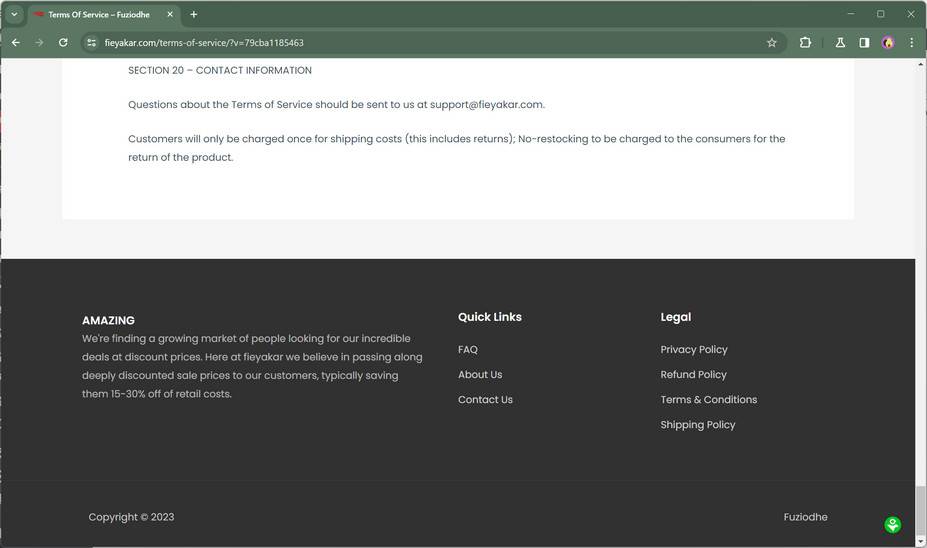Open the Contact Us link
Viewport: 927px width, 548px height.
[x=485, y=400]
